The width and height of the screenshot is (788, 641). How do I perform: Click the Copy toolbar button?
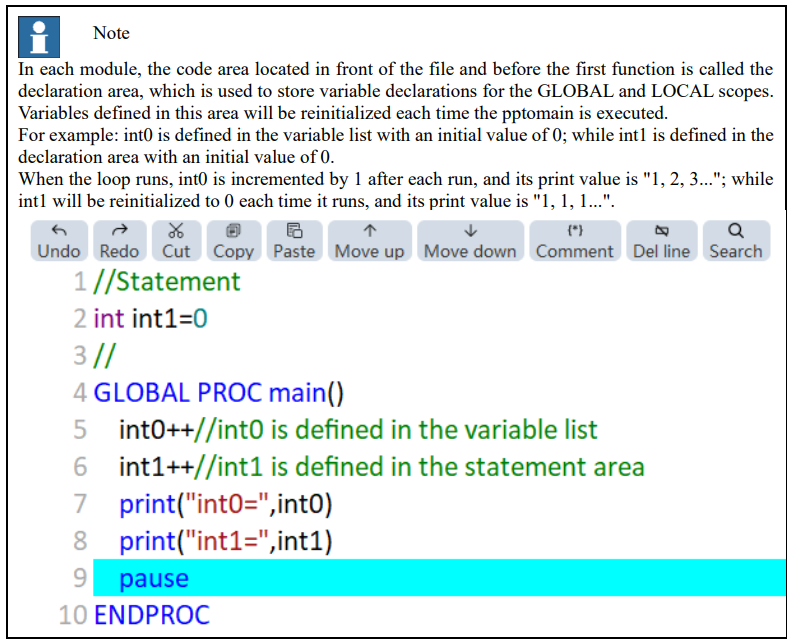[x=234, y=241]
